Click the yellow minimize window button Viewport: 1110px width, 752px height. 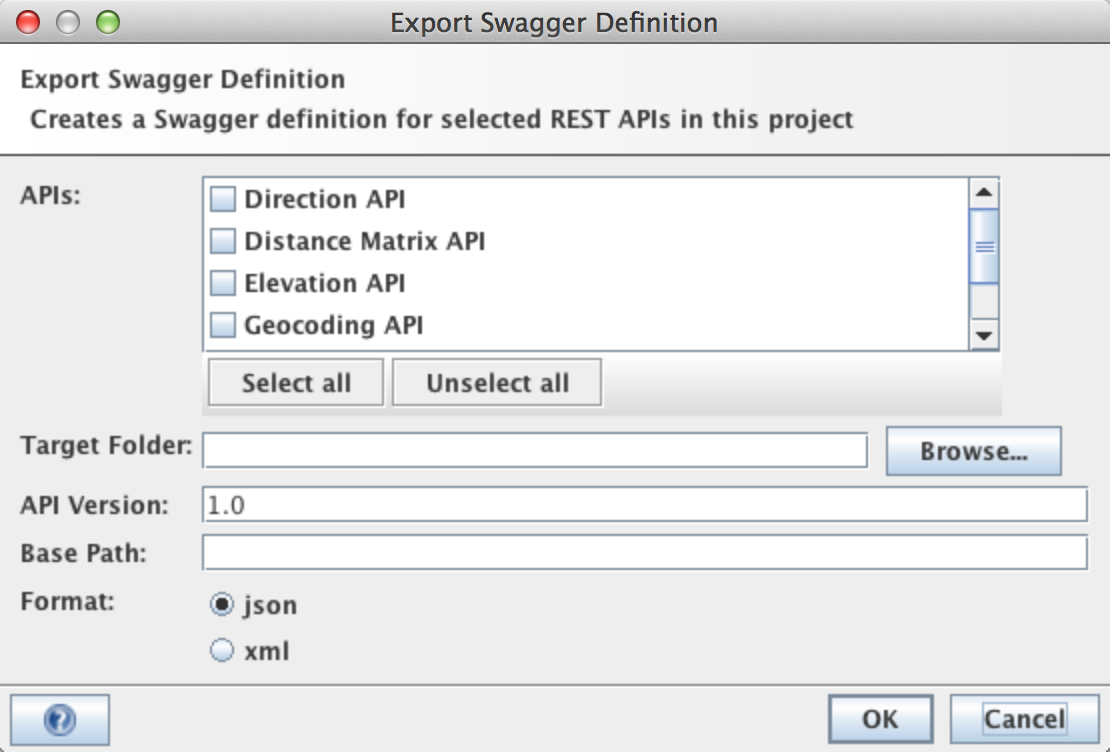click(x=68, y=21)
